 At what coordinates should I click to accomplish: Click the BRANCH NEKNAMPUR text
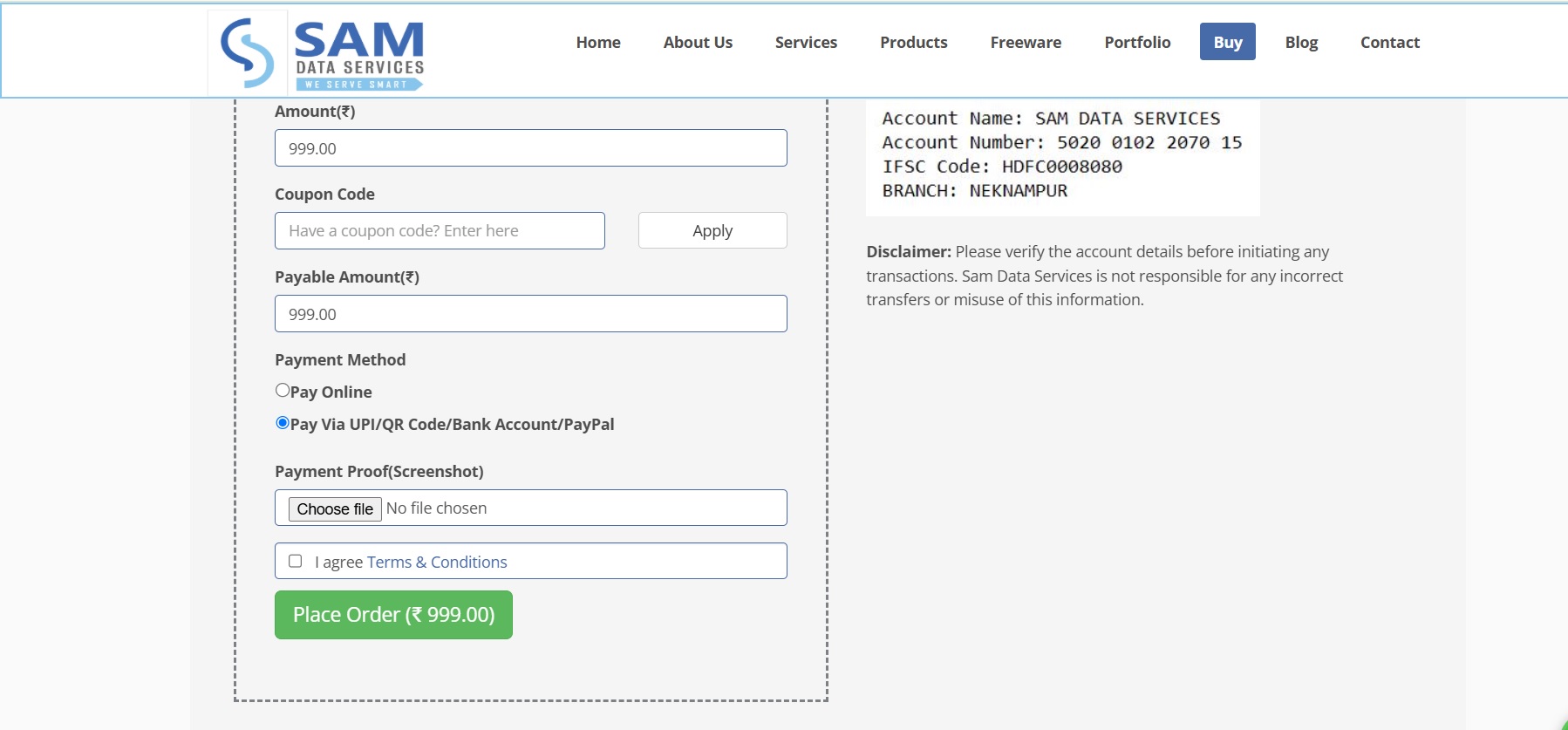pos(975,191)
